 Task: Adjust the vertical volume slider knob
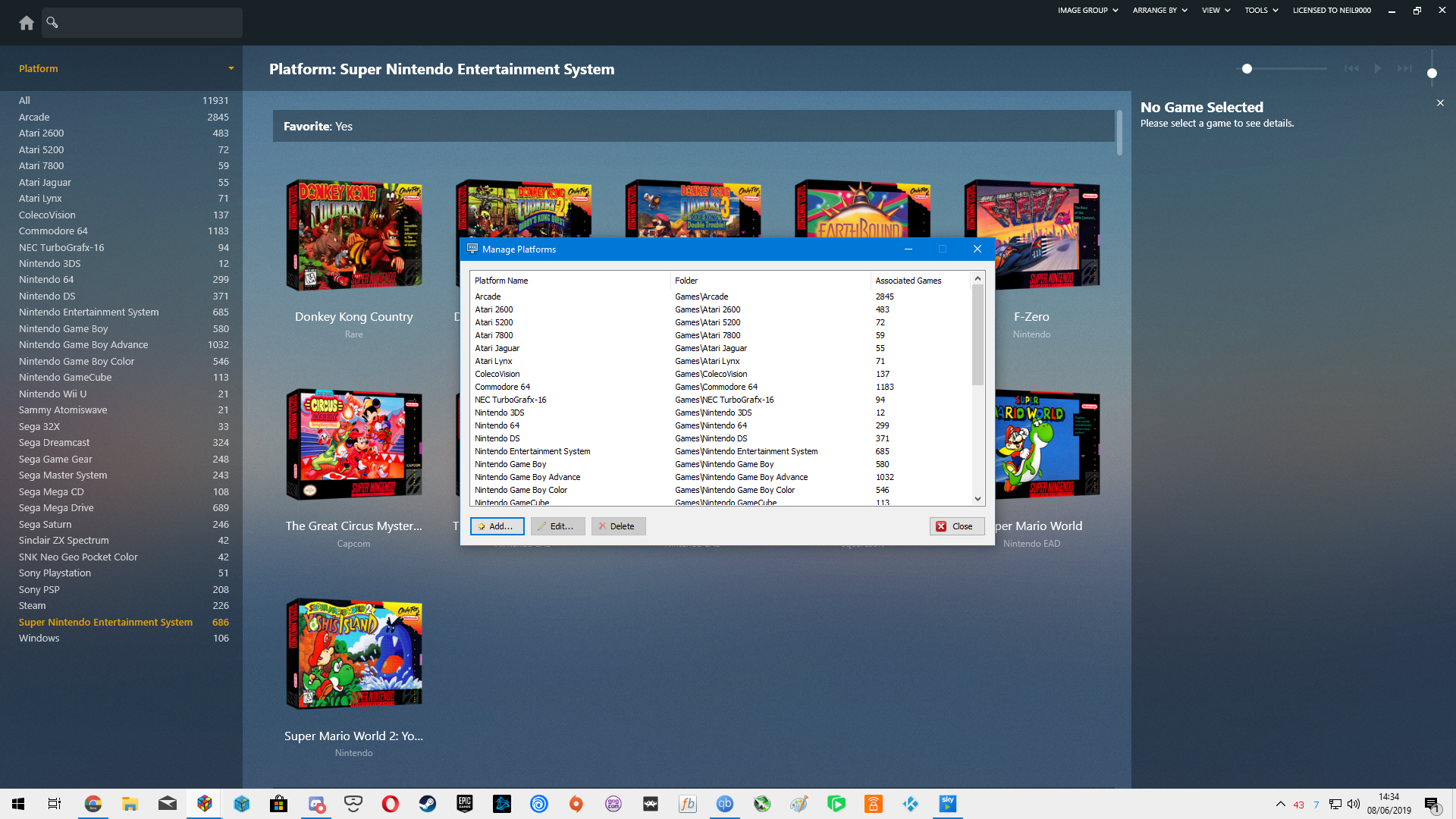coord(1432,74)
